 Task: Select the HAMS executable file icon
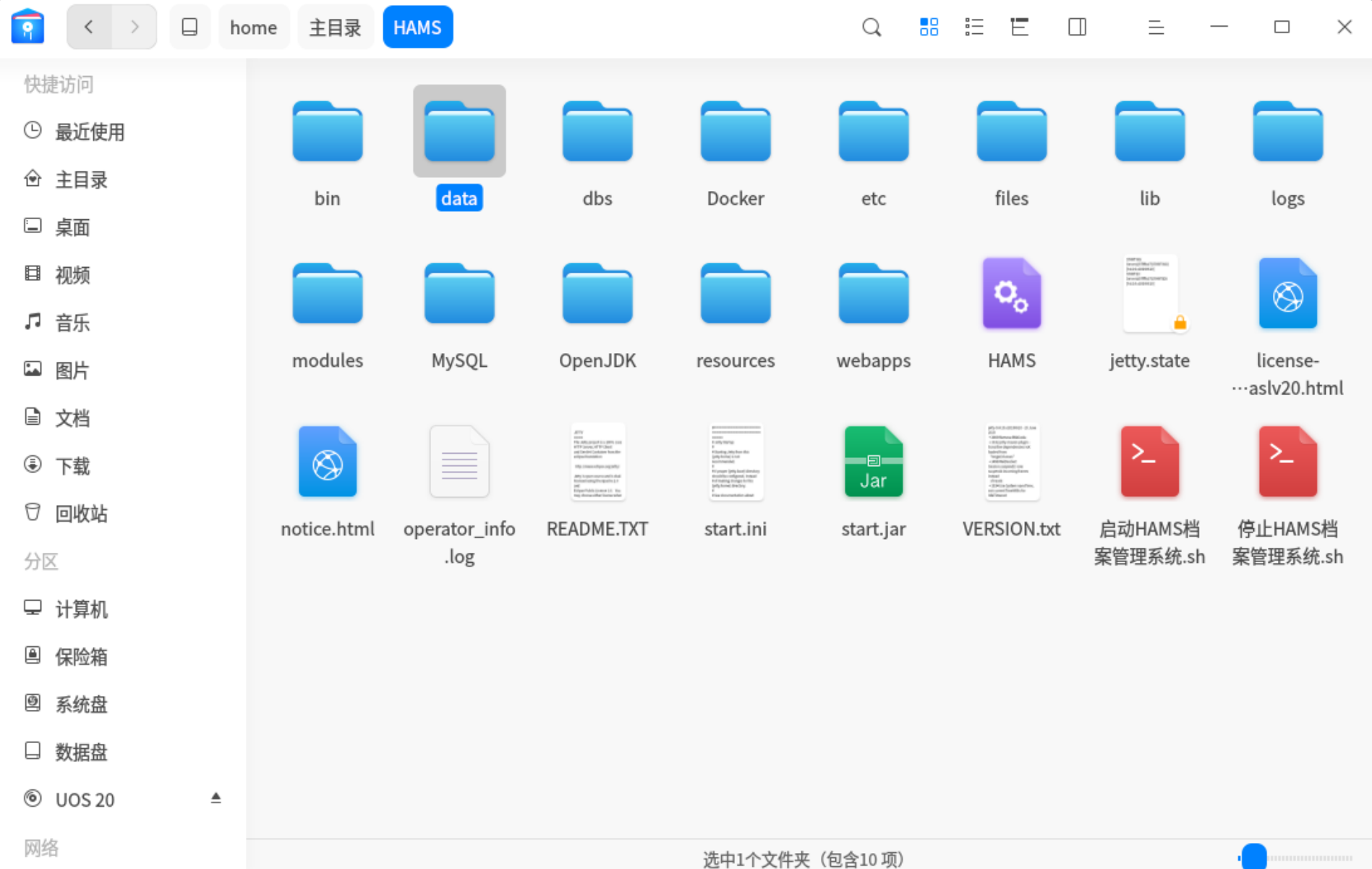point(1011,294)
